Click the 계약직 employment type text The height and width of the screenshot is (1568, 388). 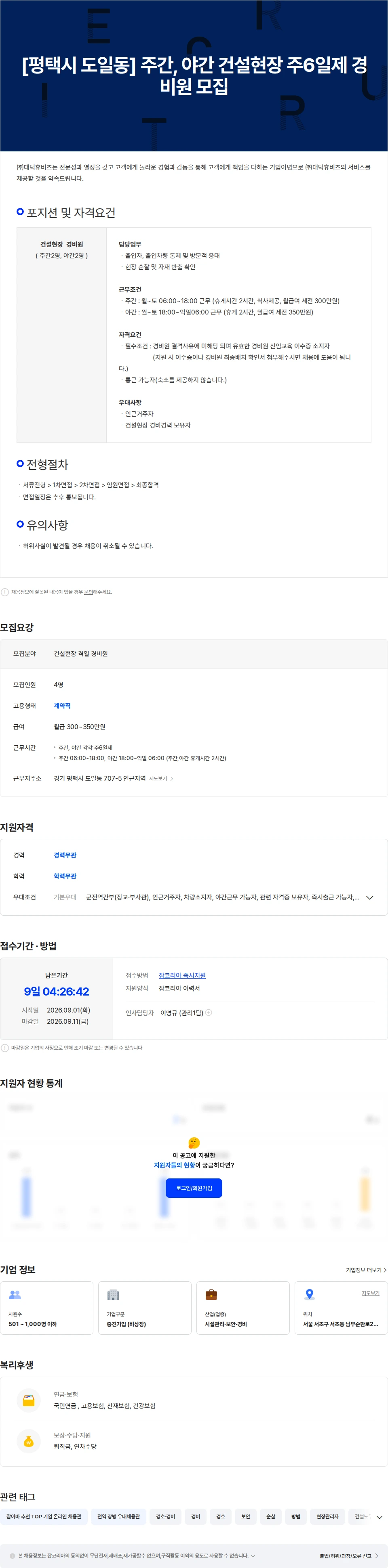(x=62, y=705)
